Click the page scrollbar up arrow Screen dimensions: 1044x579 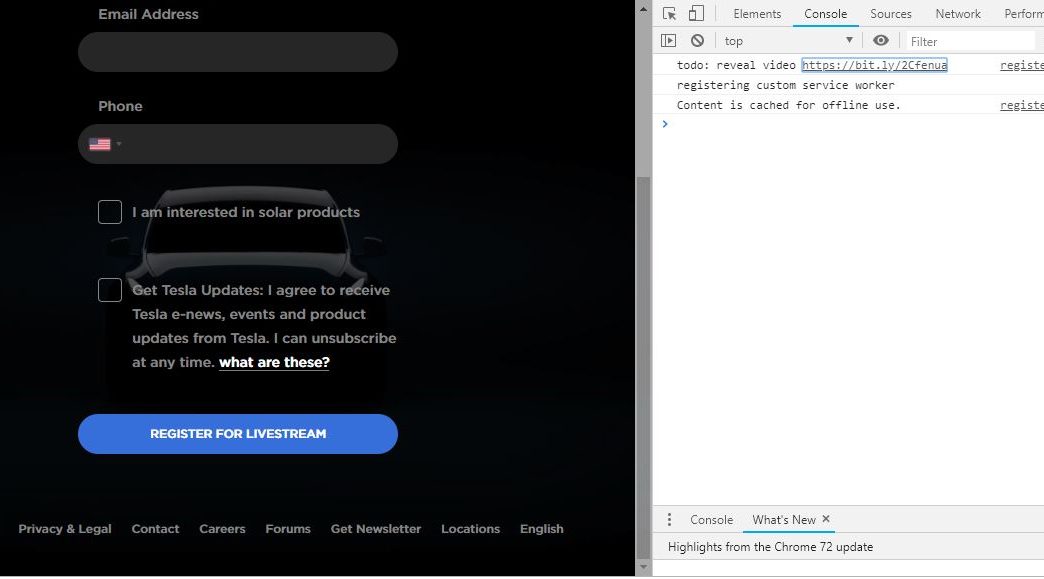[643, 9]
